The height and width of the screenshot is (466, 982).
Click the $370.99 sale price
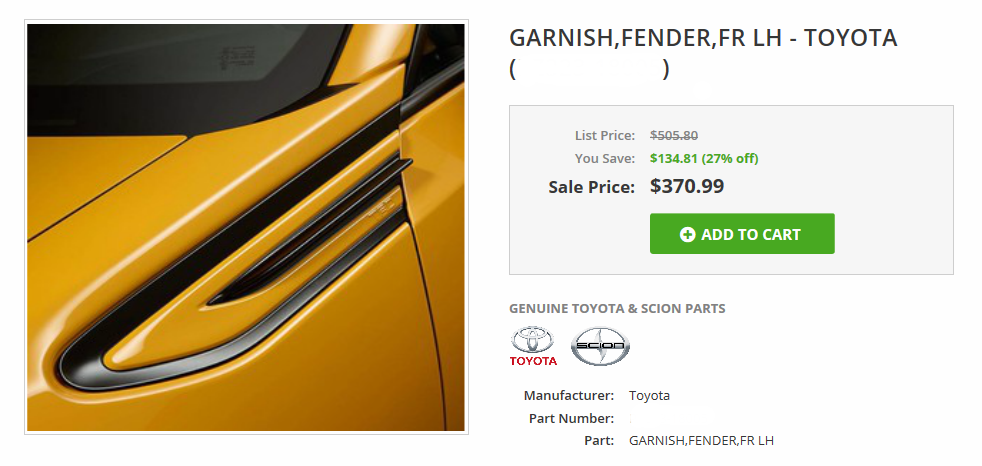pyautogui.click(x=687, y=186)
